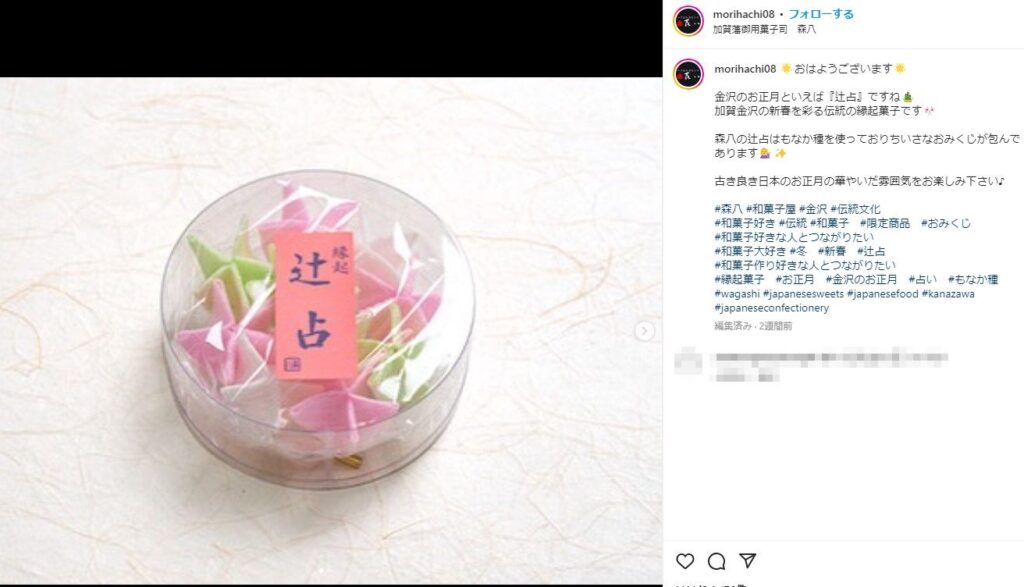This screenshot has width=1024, height=587.
Task: Click the フォローする follow button
Action: pyautogui.click(x=821, y=14)
